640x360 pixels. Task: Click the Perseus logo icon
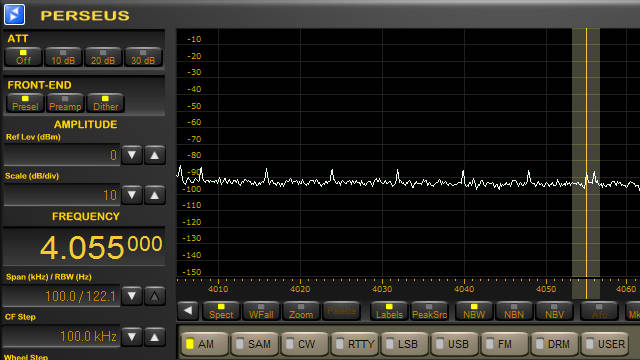point(15,14)
